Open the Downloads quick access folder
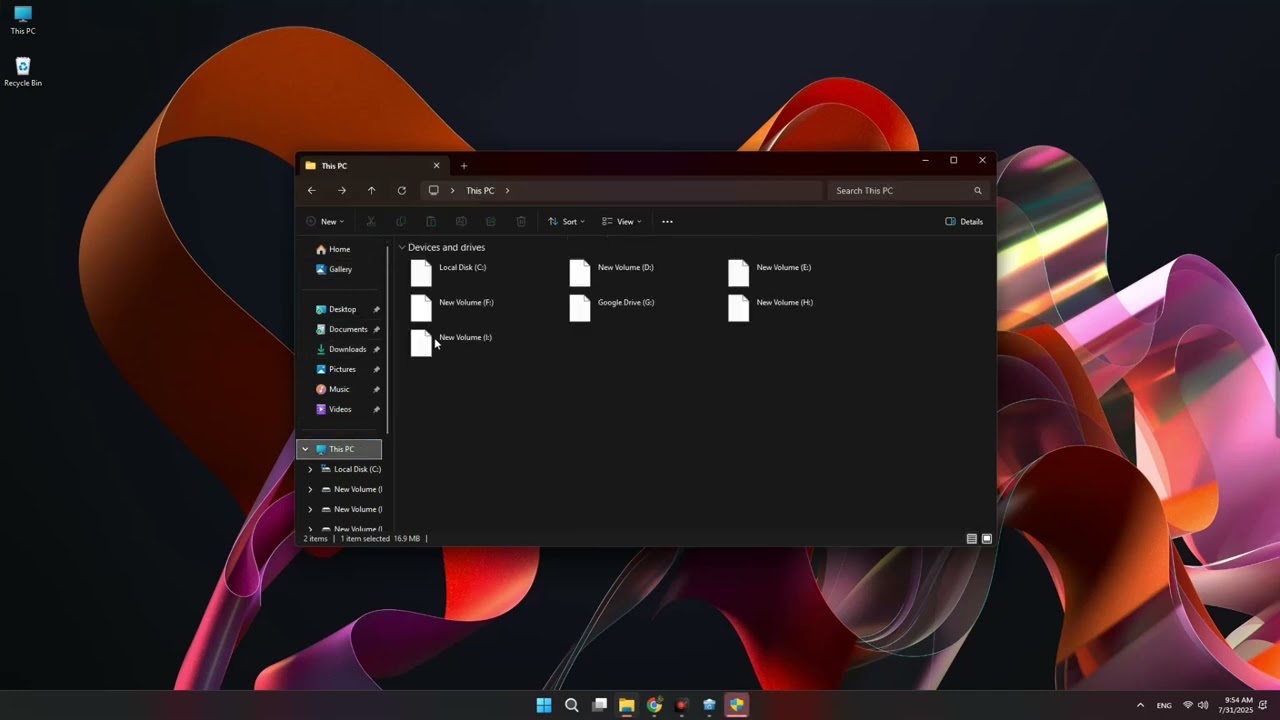1280x720 pixels. pyautogui.click(x=340, y=349)
